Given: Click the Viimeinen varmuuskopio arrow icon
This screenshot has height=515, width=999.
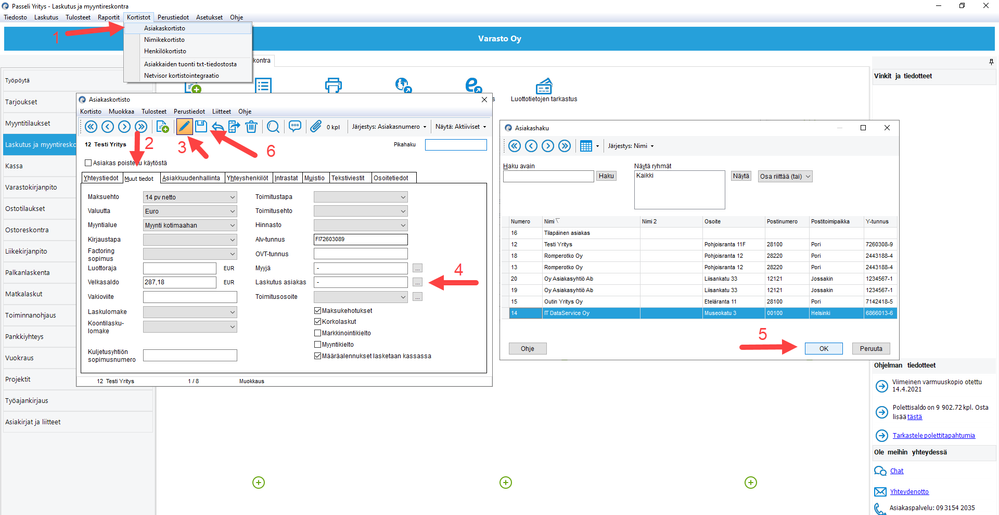Looking at the screenshot, I should pyautogui.click(x=882, y=386).
